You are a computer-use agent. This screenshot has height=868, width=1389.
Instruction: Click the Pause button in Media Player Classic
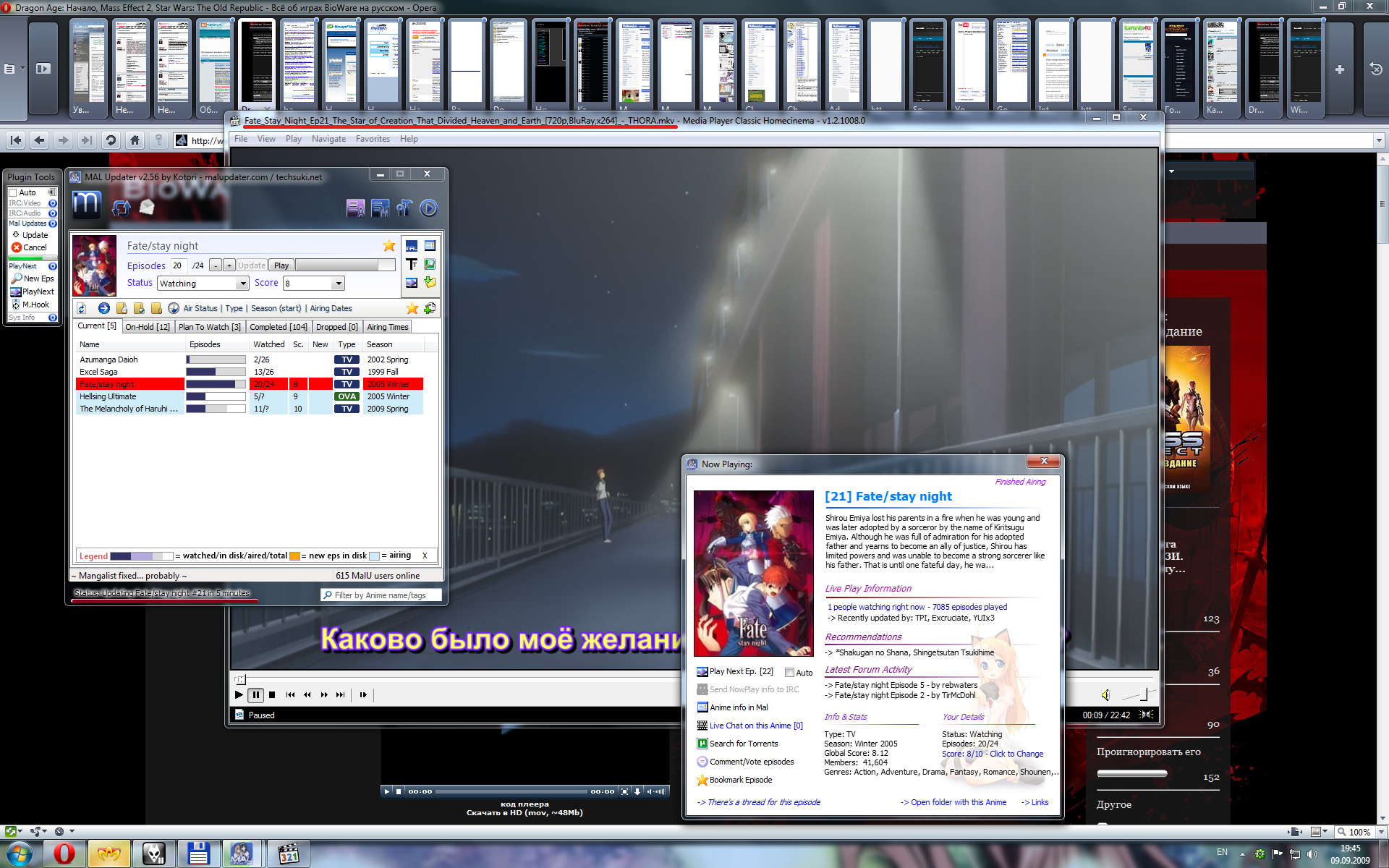point(256,695)
